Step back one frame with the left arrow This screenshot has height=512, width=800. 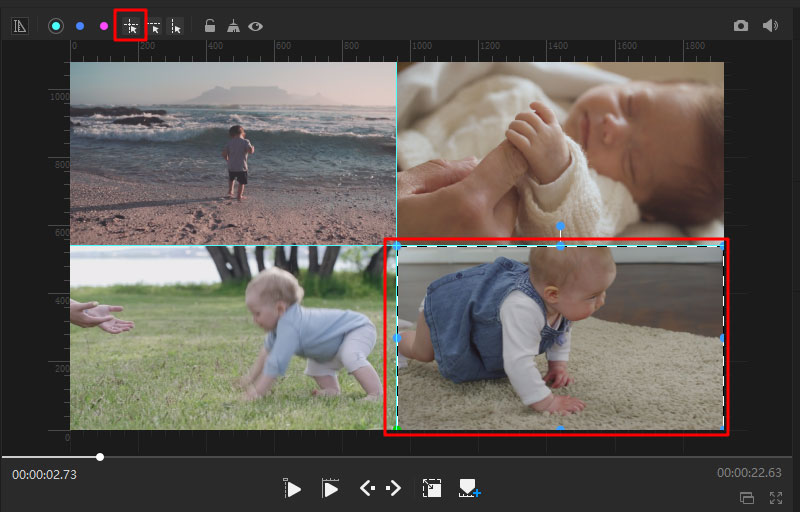(x=367, y=488)
